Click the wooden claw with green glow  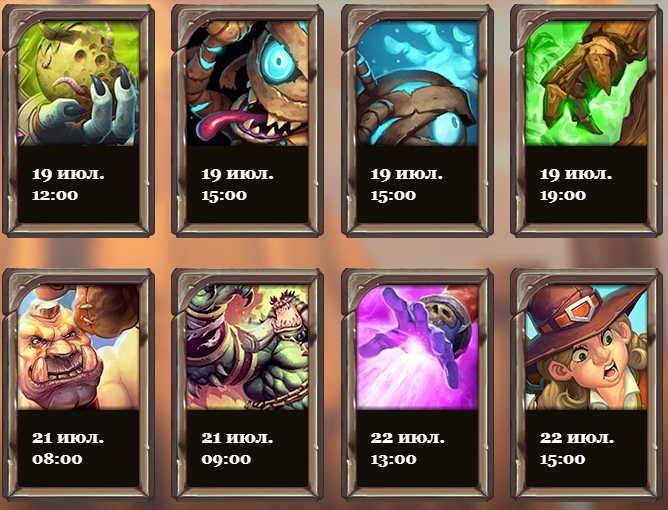point(586,83)
